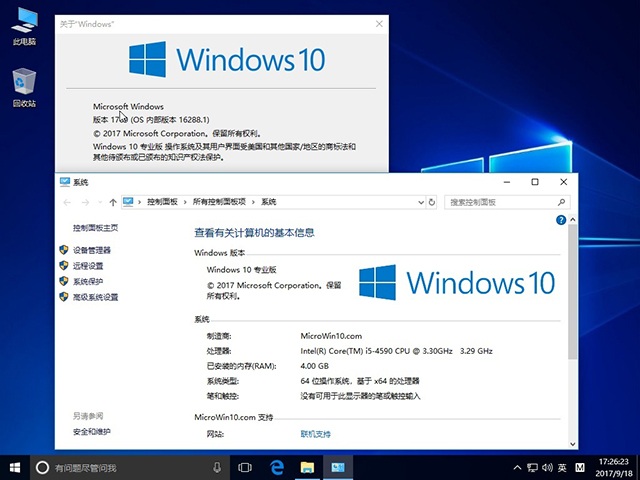Open 控制面板主页 link

click(96, 228)
